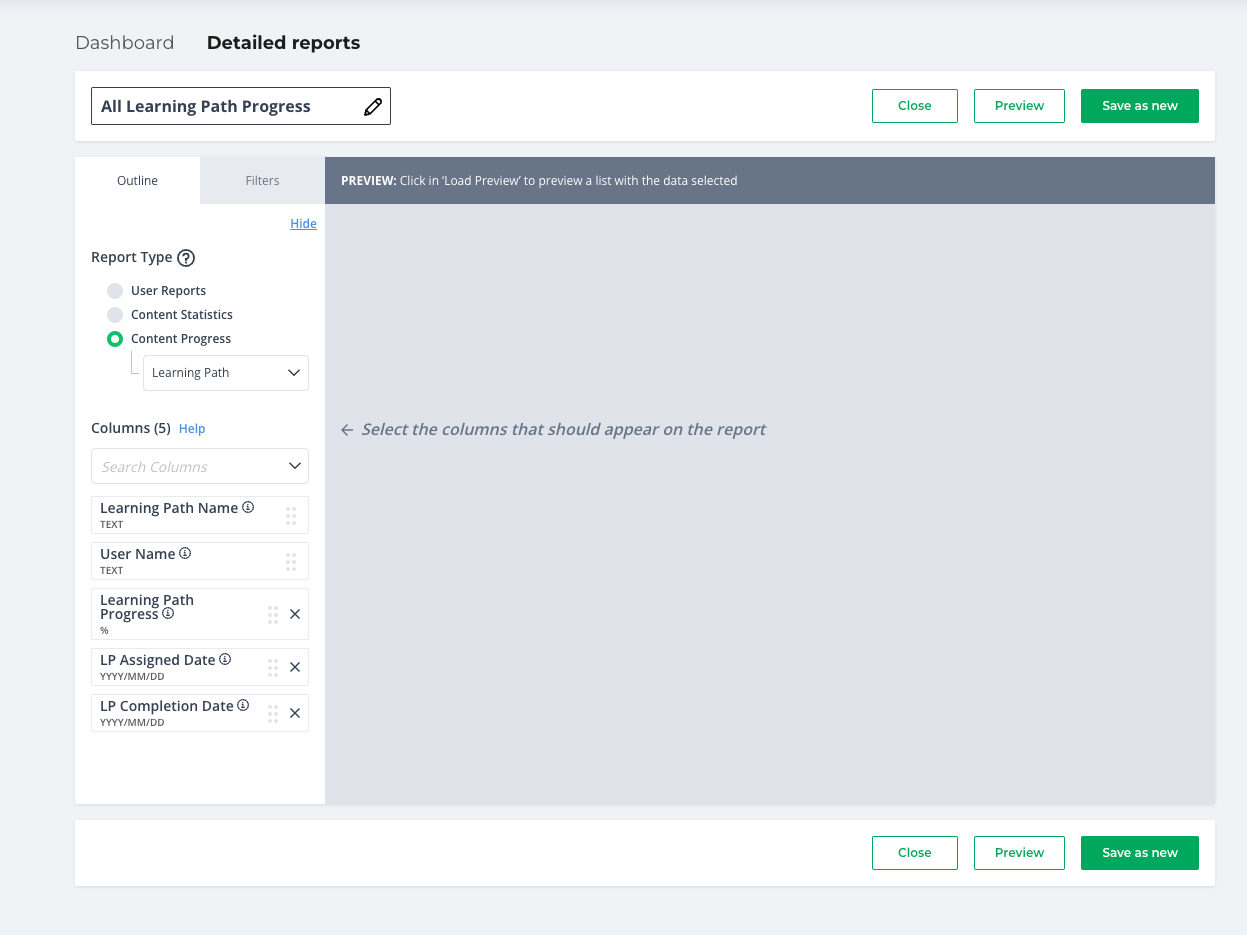The image size is (1247, 935).
Task: Click the bottom Close button
Action: [915, 853]
